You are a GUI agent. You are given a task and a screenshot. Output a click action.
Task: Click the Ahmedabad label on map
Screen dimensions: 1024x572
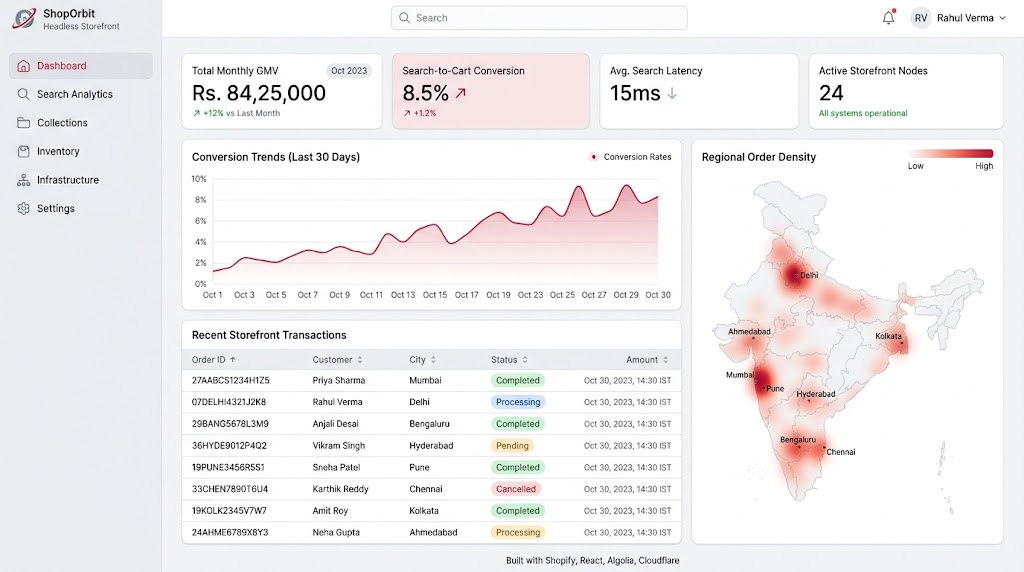coord(749,332)
